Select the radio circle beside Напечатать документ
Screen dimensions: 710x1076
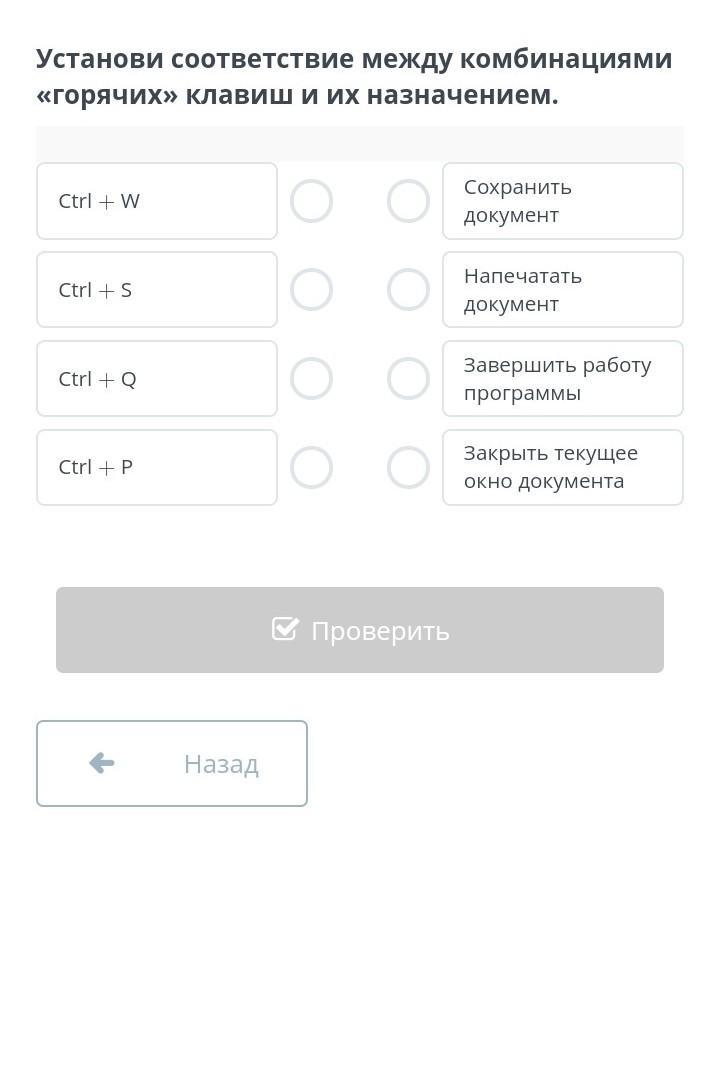(408, 290)
